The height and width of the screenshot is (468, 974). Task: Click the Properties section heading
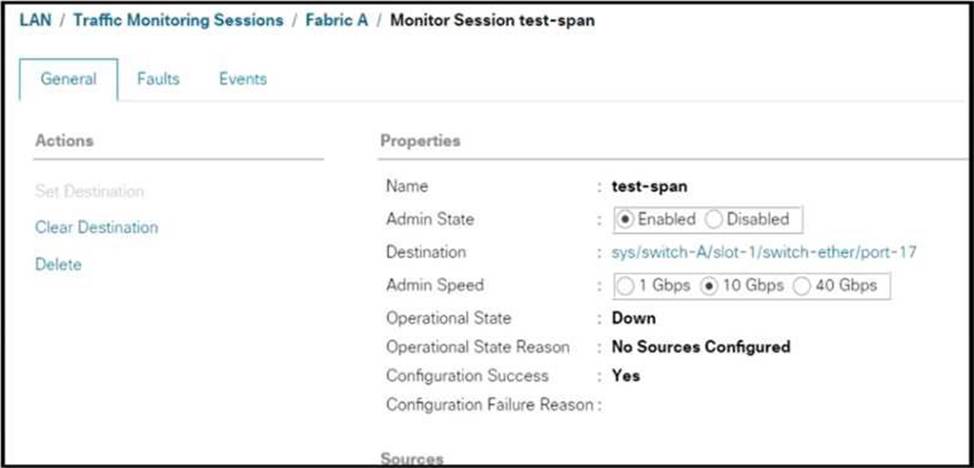click(421, 141)
